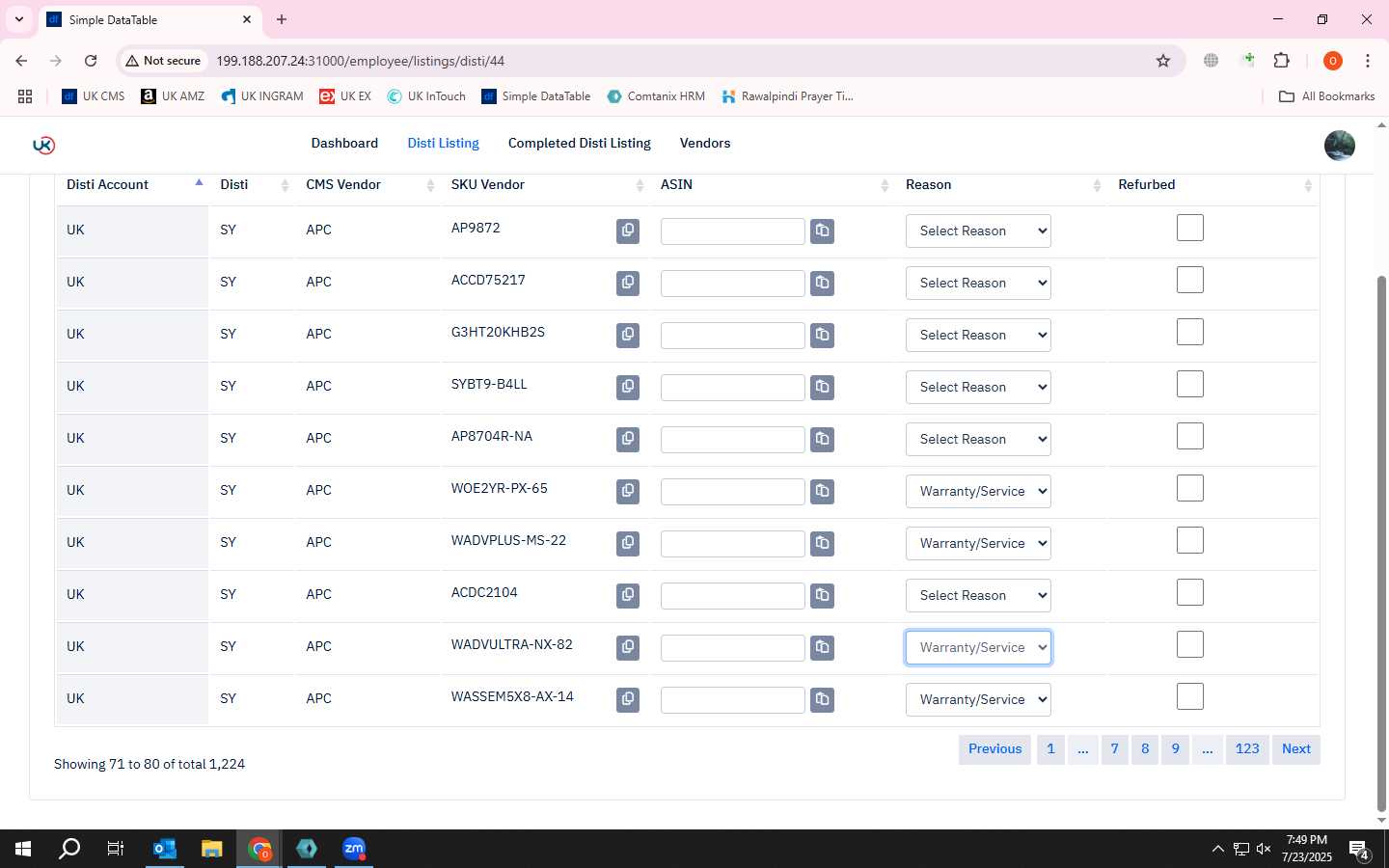Copy SKU WOE2YR-PX-65 with copy icon

[628, 491]
